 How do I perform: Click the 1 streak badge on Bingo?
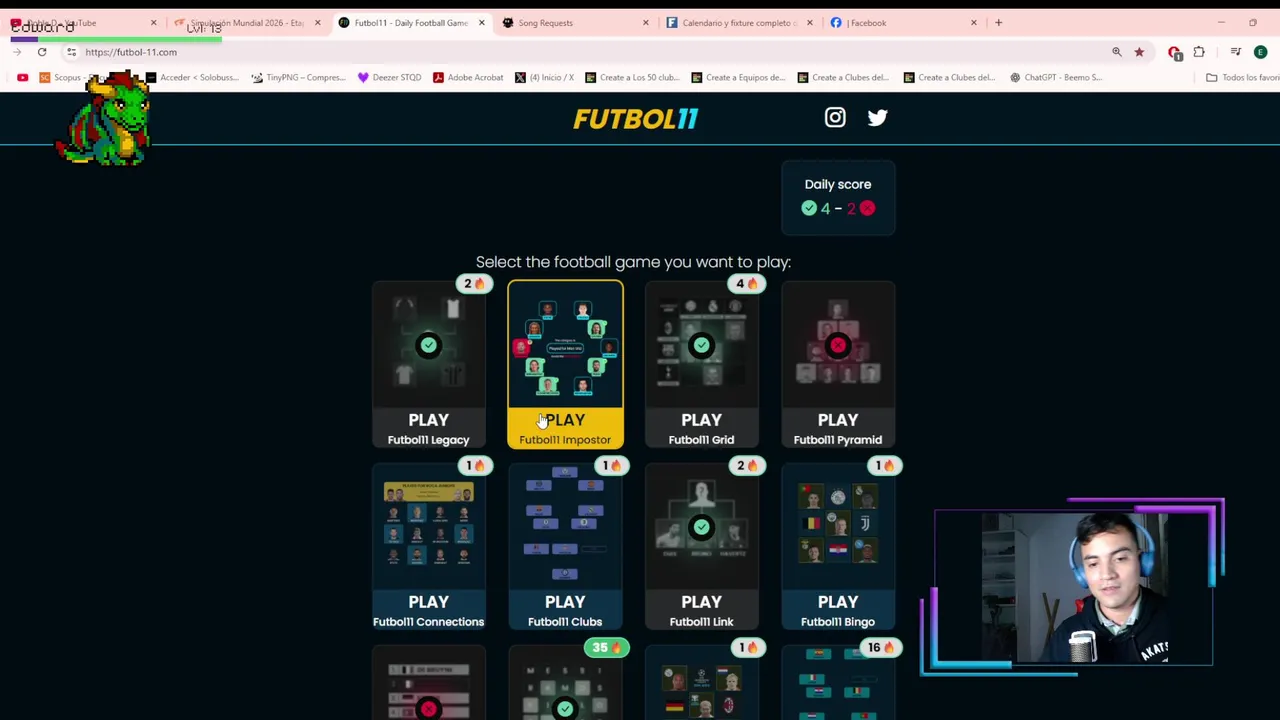pos(883,465)
